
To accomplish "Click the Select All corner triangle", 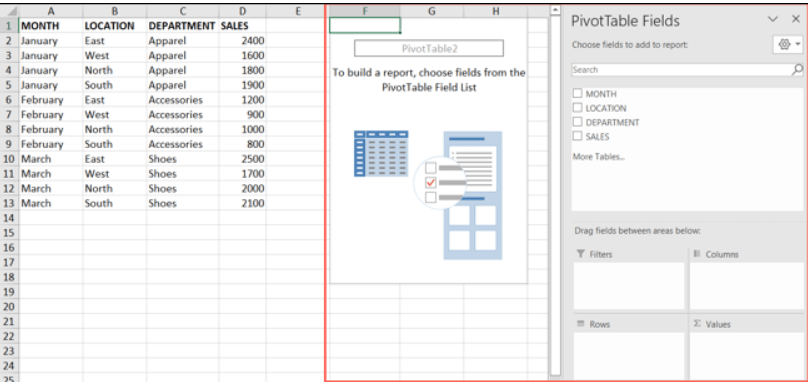I will coord(10,10).
